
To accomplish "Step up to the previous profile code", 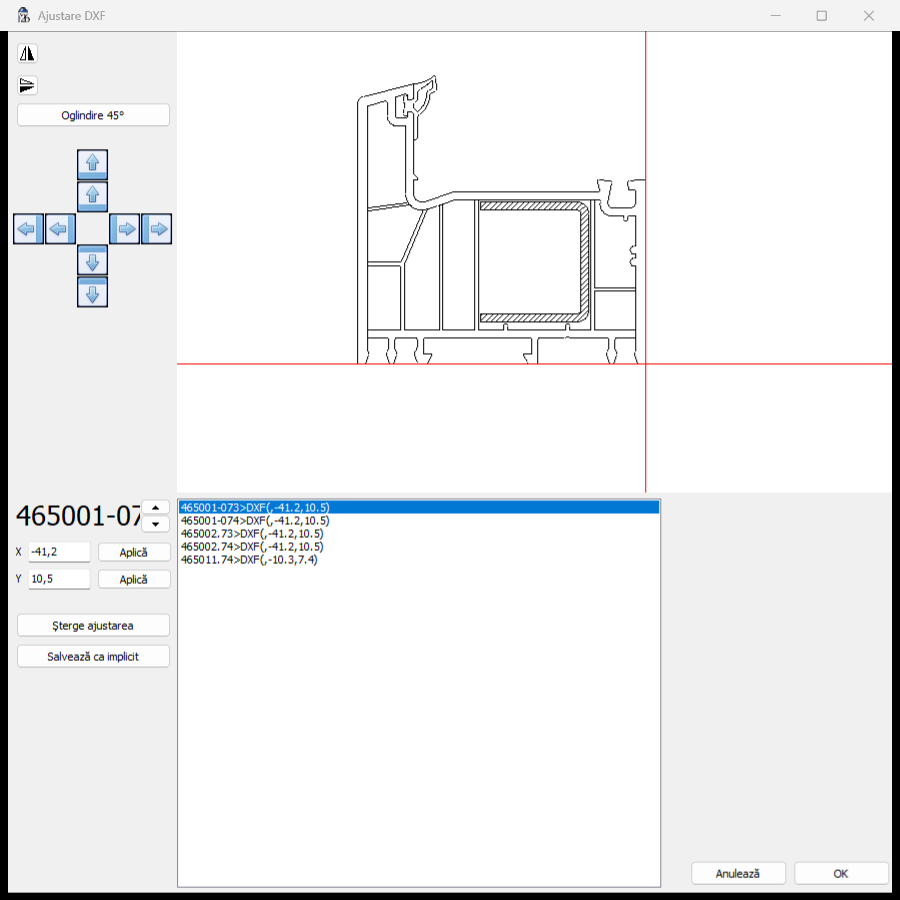I will 156,507.
